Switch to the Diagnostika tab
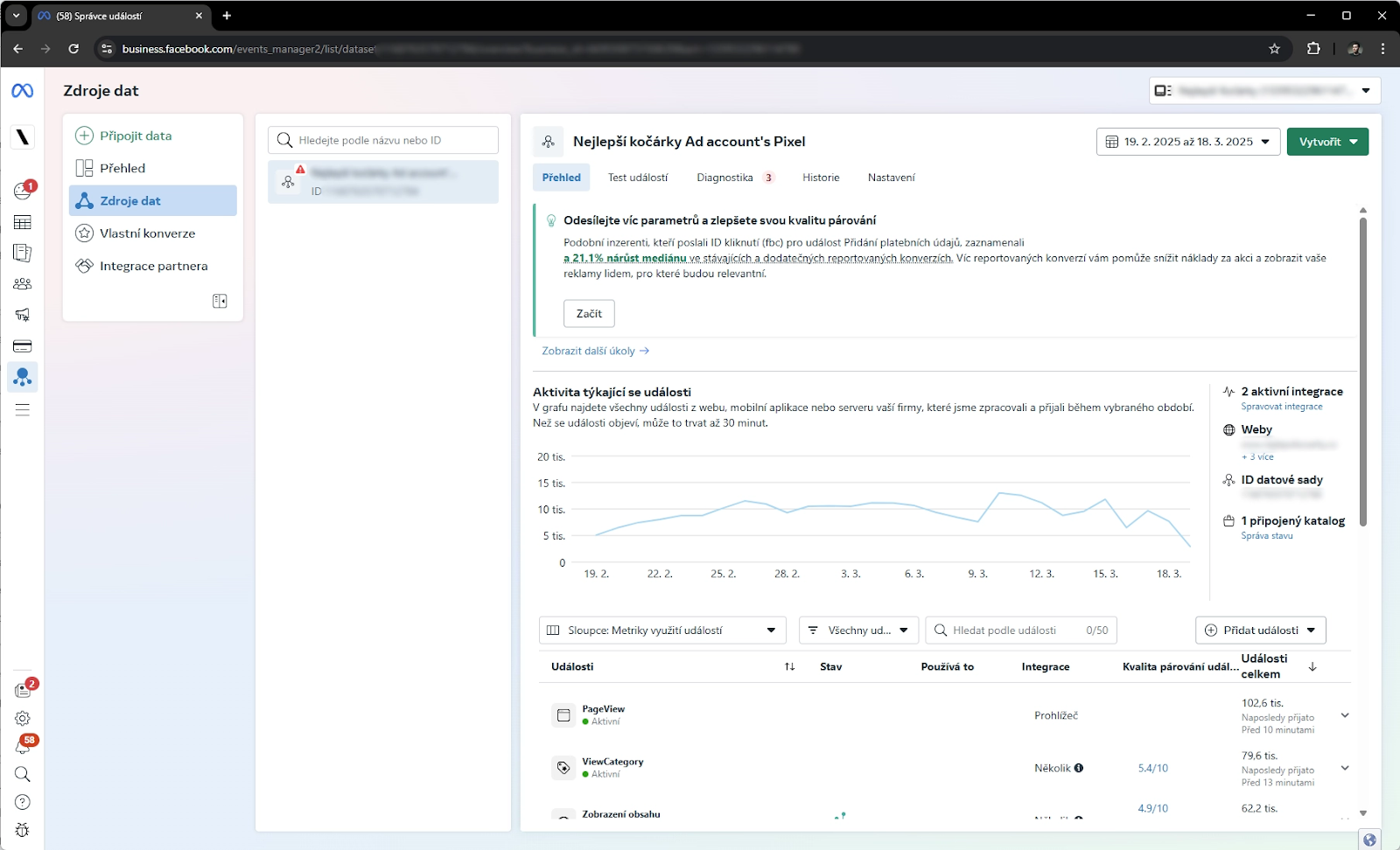The width and height of the screenshot is (1400, 850). coord(735,178)
